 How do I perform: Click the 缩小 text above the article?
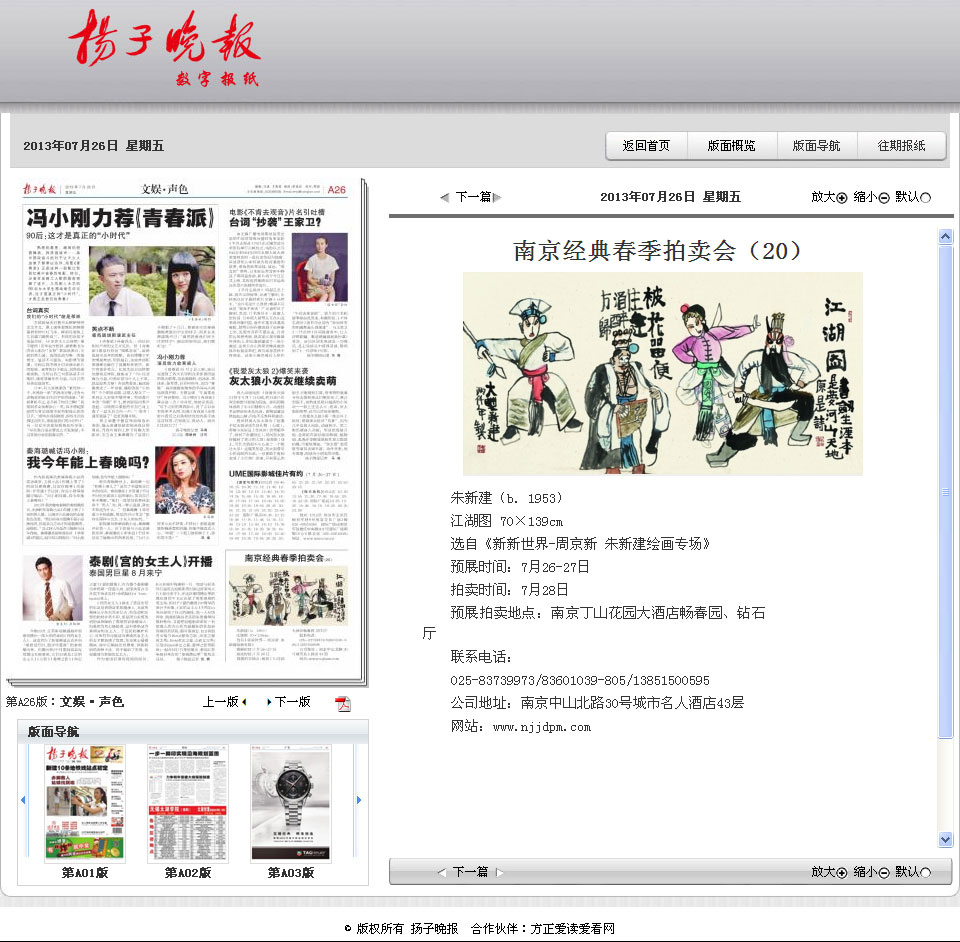(865, 197)
